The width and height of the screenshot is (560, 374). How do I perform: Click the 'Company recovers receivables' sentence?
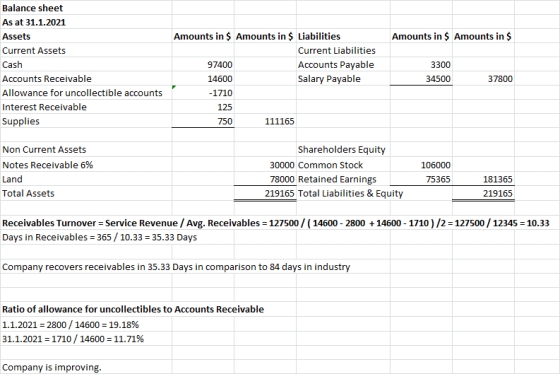pyautogui.click(x=176, y=267)
